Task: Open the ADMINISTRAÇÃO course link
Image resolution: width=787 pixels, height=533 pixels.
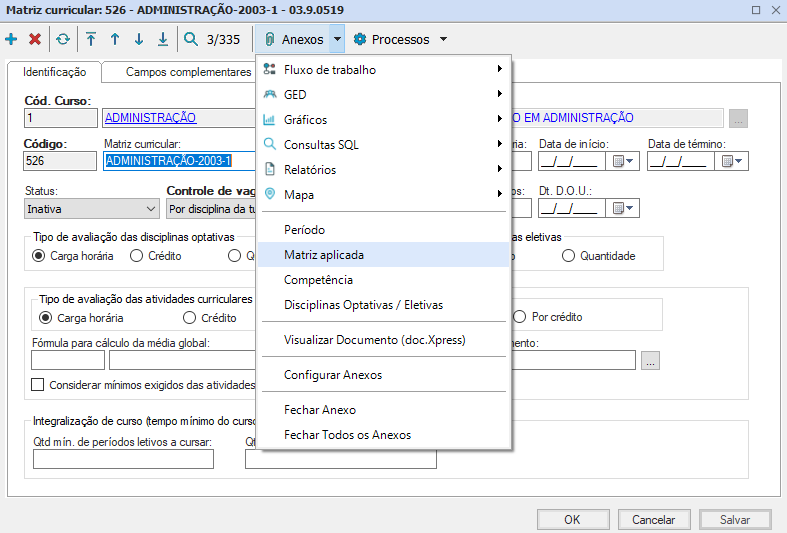Action: pyautogui.click(x=150, y=118)
